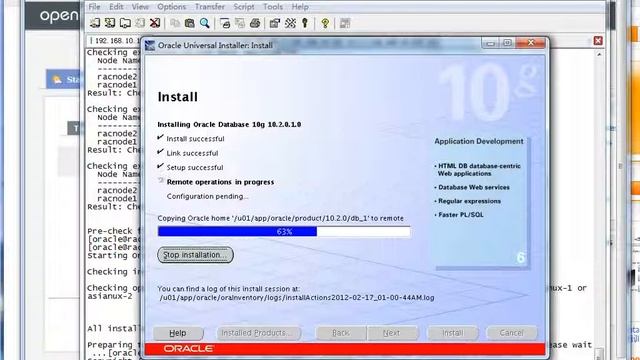Click the greyed Reconnect toolbar icon

tap(140, 23)
